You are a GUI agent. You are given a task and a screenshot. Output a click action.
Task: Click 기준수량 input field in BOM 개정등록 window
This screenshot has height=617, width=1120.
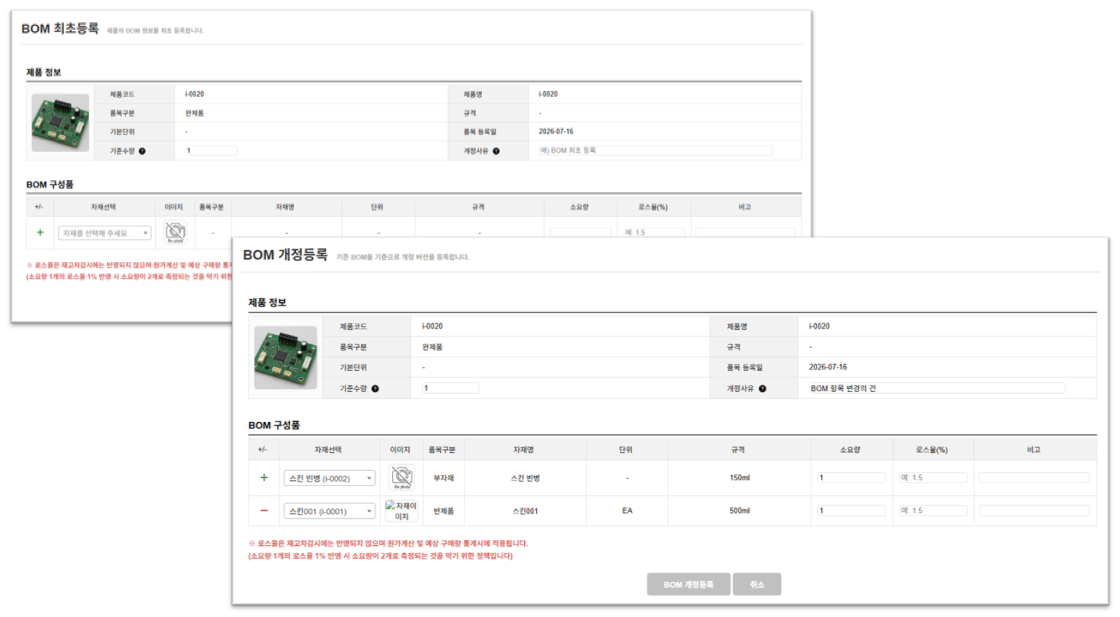(x=450, y=388)
